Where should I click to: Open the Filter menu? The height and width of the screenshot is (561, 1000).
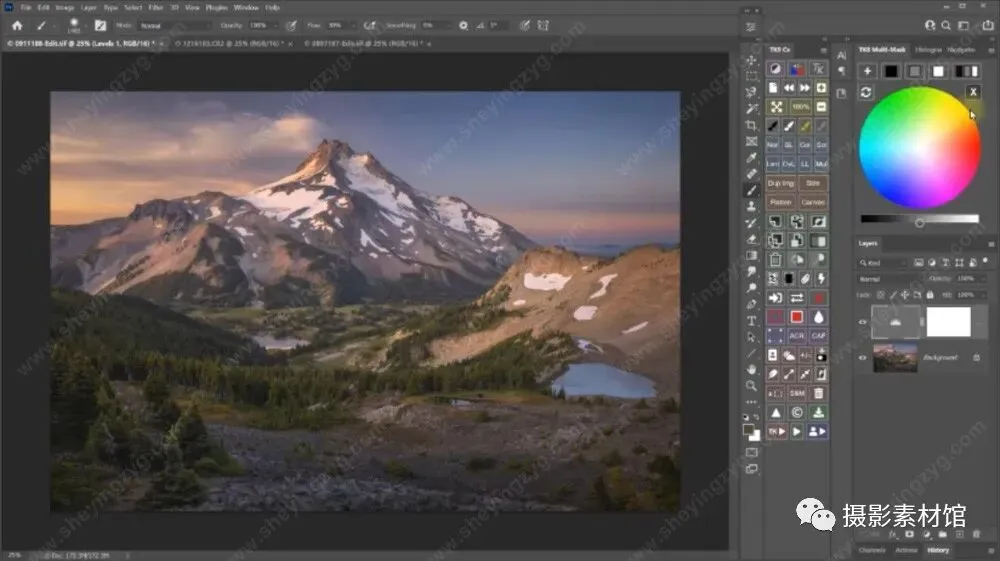tap(156, 8)
